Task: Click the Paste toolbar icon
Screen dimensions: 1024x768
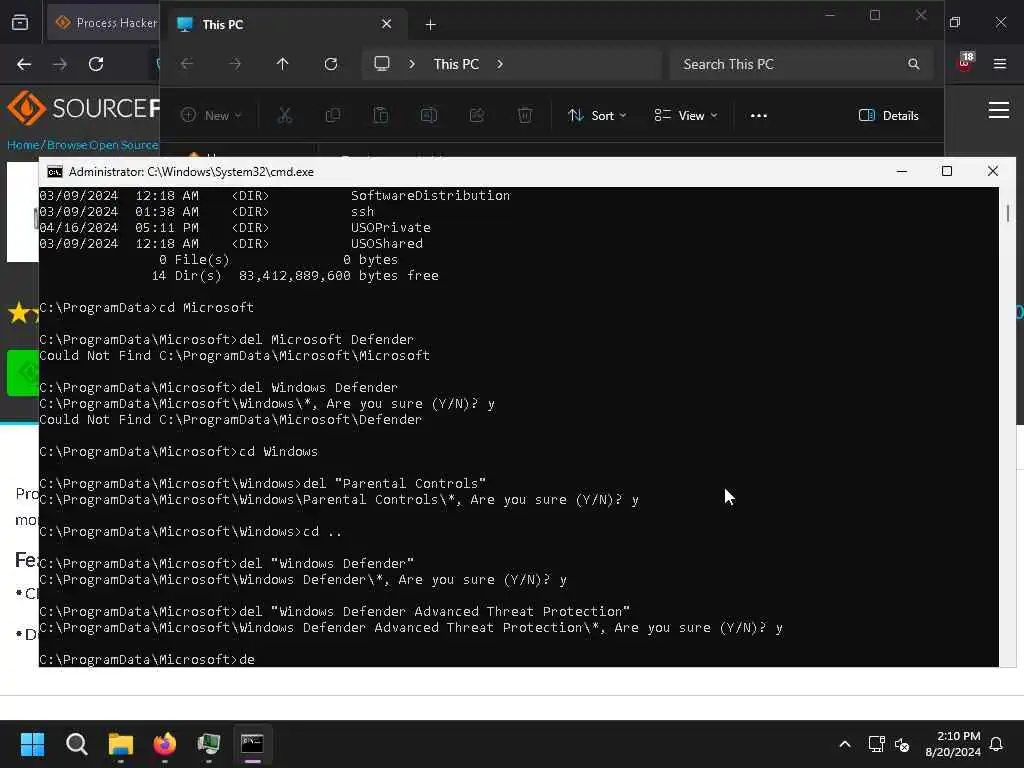Action: click(x=381, y=116)
